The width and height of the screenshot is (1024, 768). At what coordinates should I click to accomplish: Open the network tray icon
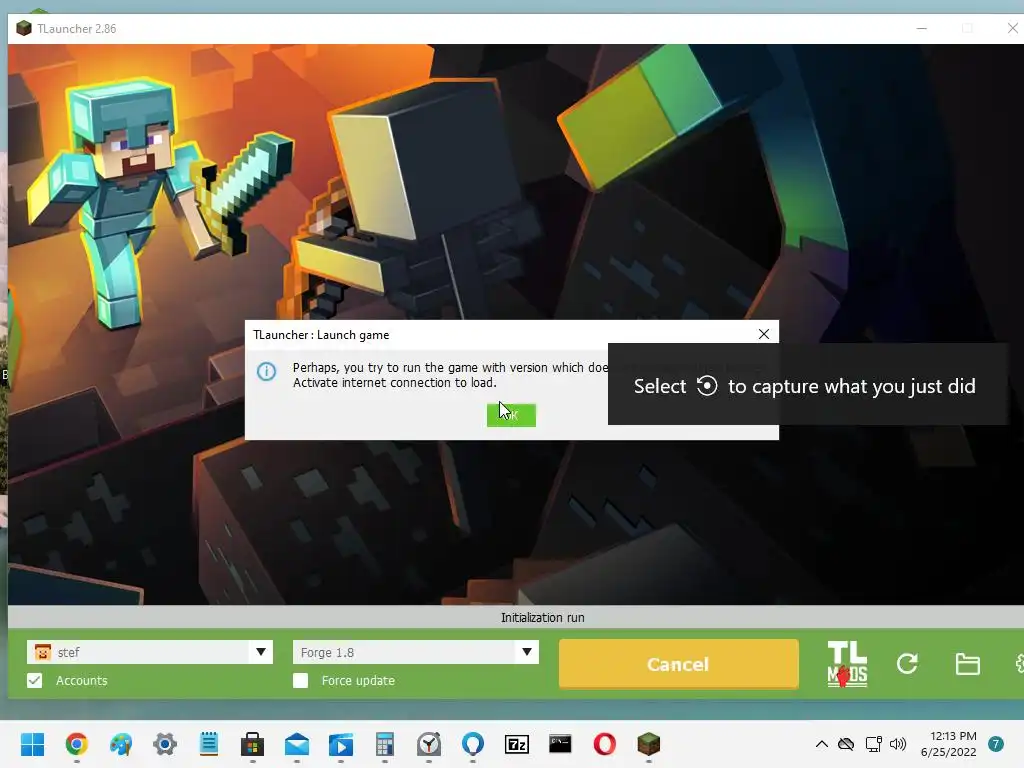click(873, 744)
